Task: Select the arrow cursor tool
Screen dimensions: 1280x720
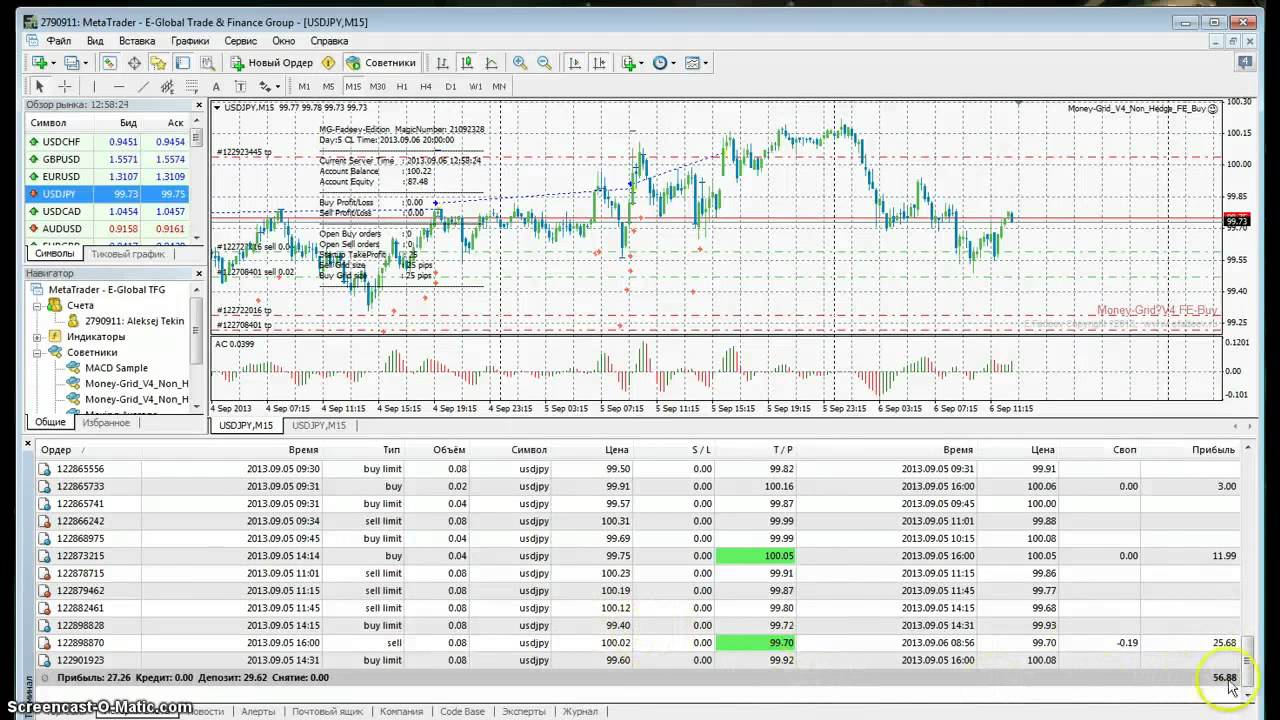Action: click(x=40, y=86)
